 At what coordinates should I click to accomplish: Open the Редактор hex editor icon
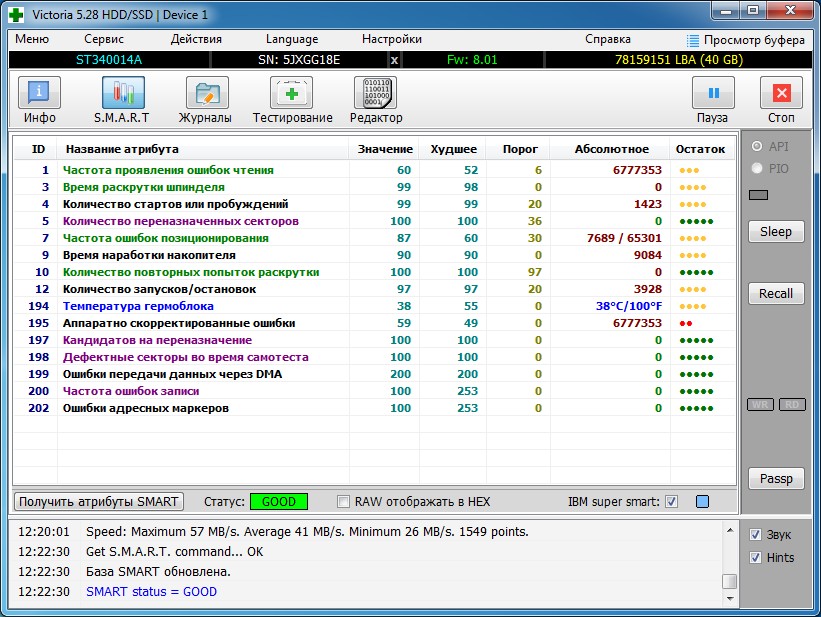pyautogui.click(x=375, y=93)
